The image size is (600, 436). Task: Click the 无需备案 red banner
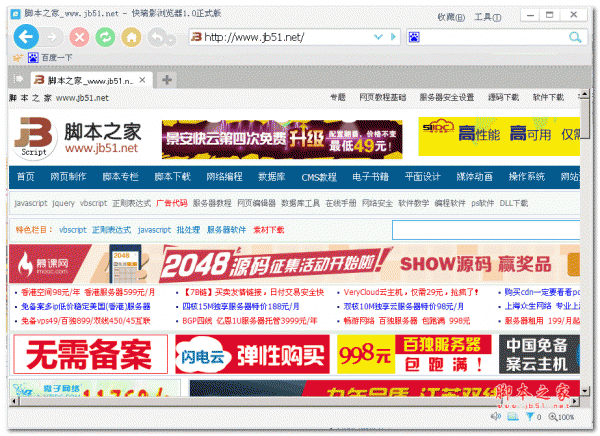click(x=90, y=354)
